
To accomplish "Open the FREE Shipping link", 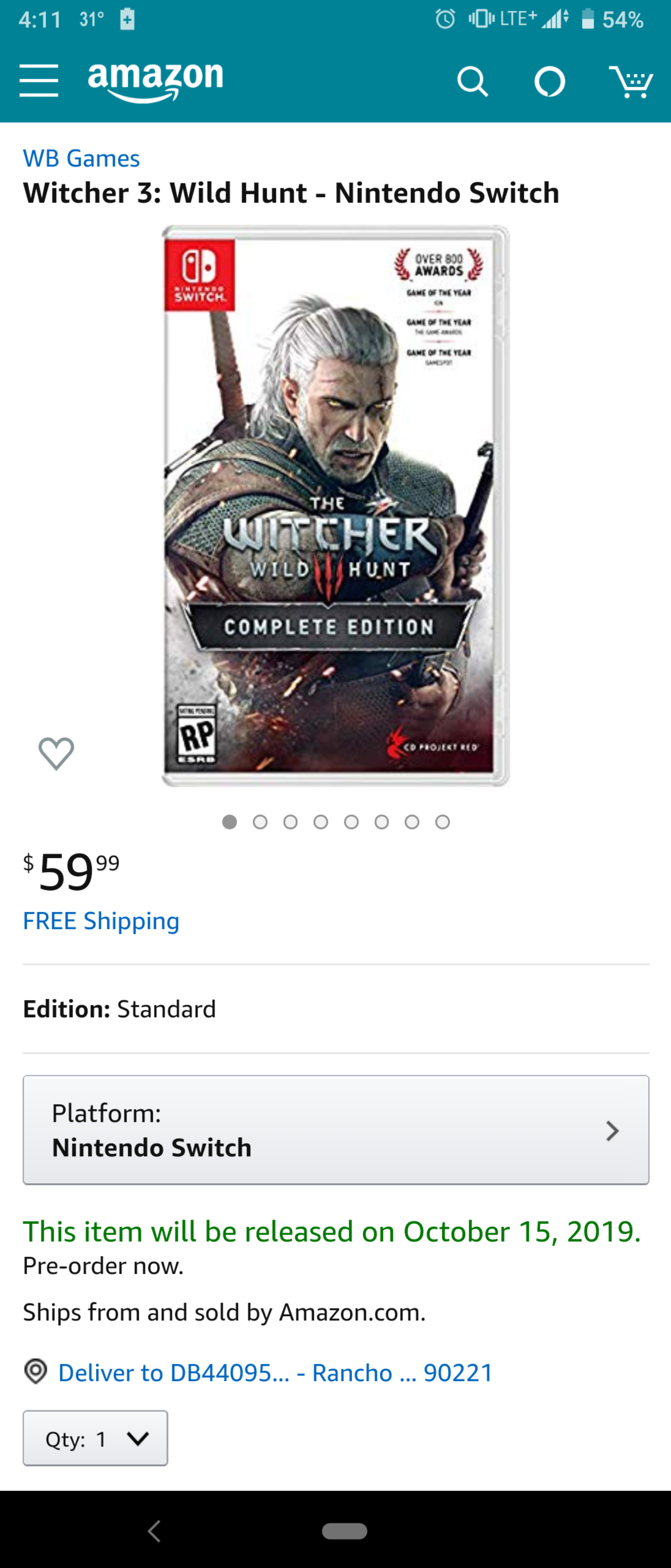I will point(101,921).
